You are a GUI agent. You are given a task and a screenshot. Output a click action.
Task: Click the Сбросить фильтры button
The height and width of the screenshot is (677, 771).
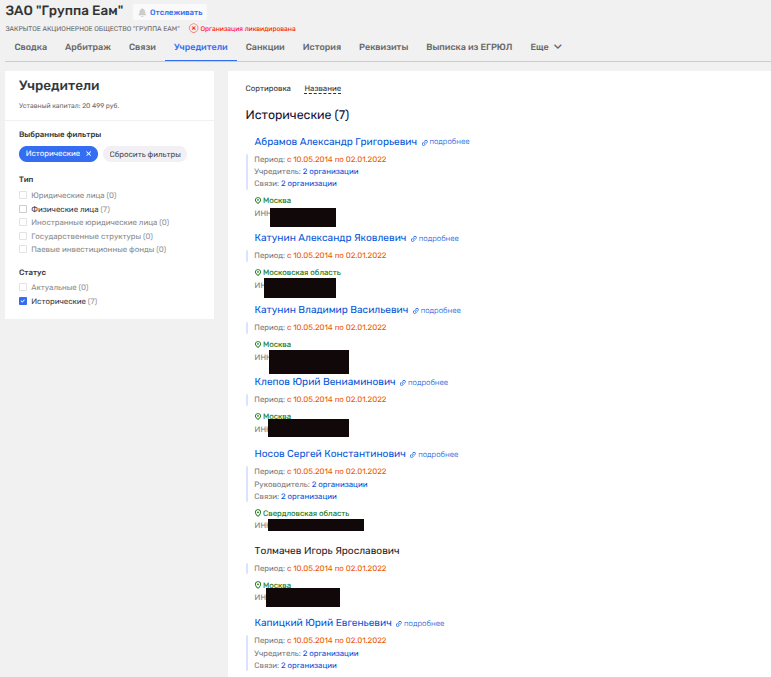tap(145, 154)
